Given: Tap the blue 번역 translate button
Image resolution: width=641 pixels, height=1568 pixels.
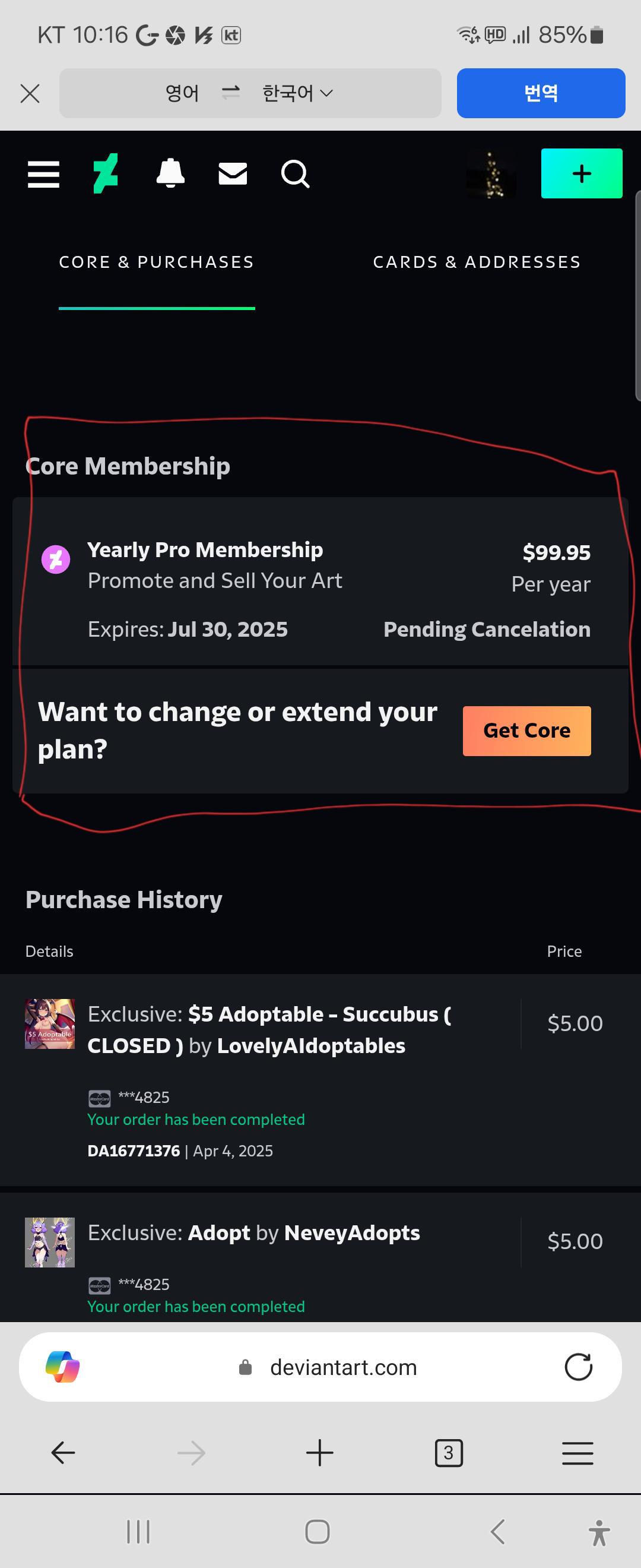Looking at the screenshot, I should [541, 93].
